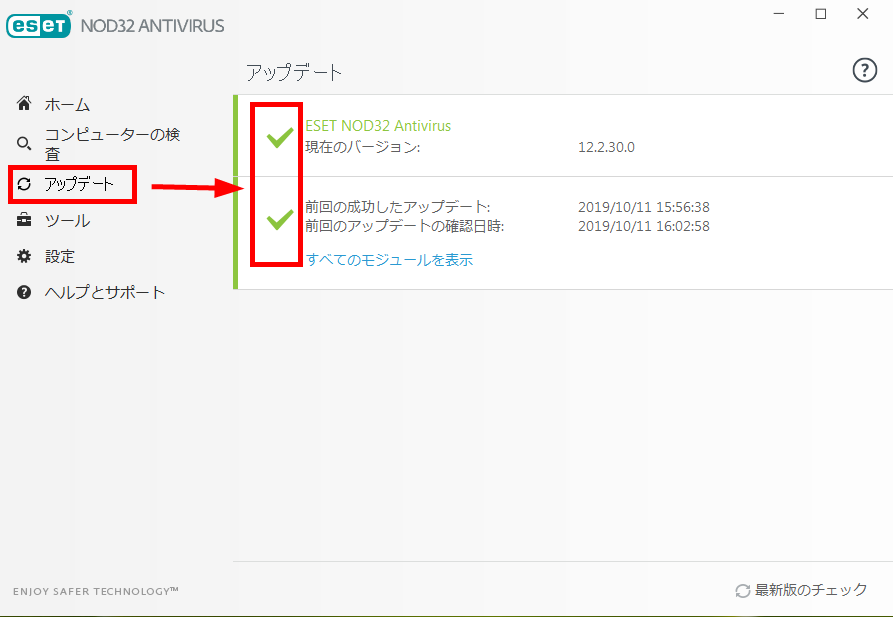
Task: Click the すべてのモジュールを表示 link
Action: [390, 260]
